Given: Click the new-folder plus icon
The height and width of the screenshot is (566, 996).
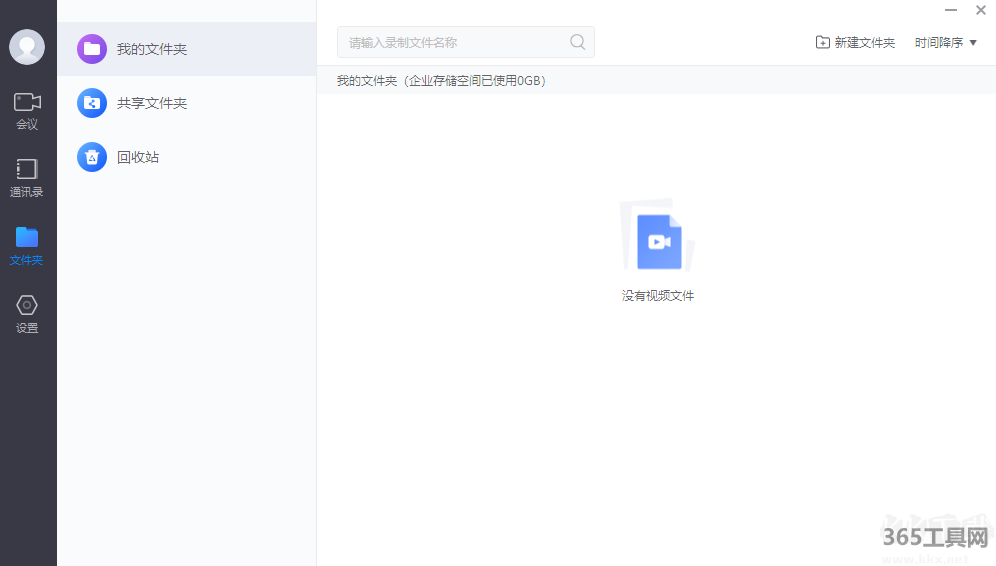Looking at the screenshot, I should coord(822,42).
